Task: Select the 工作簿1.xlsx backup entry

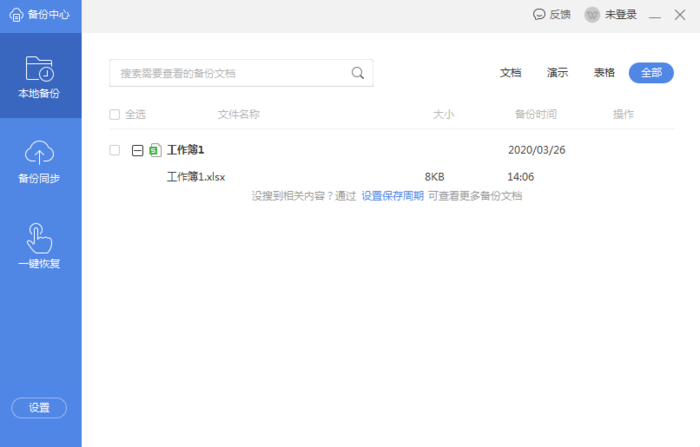Action: point(196,177)
